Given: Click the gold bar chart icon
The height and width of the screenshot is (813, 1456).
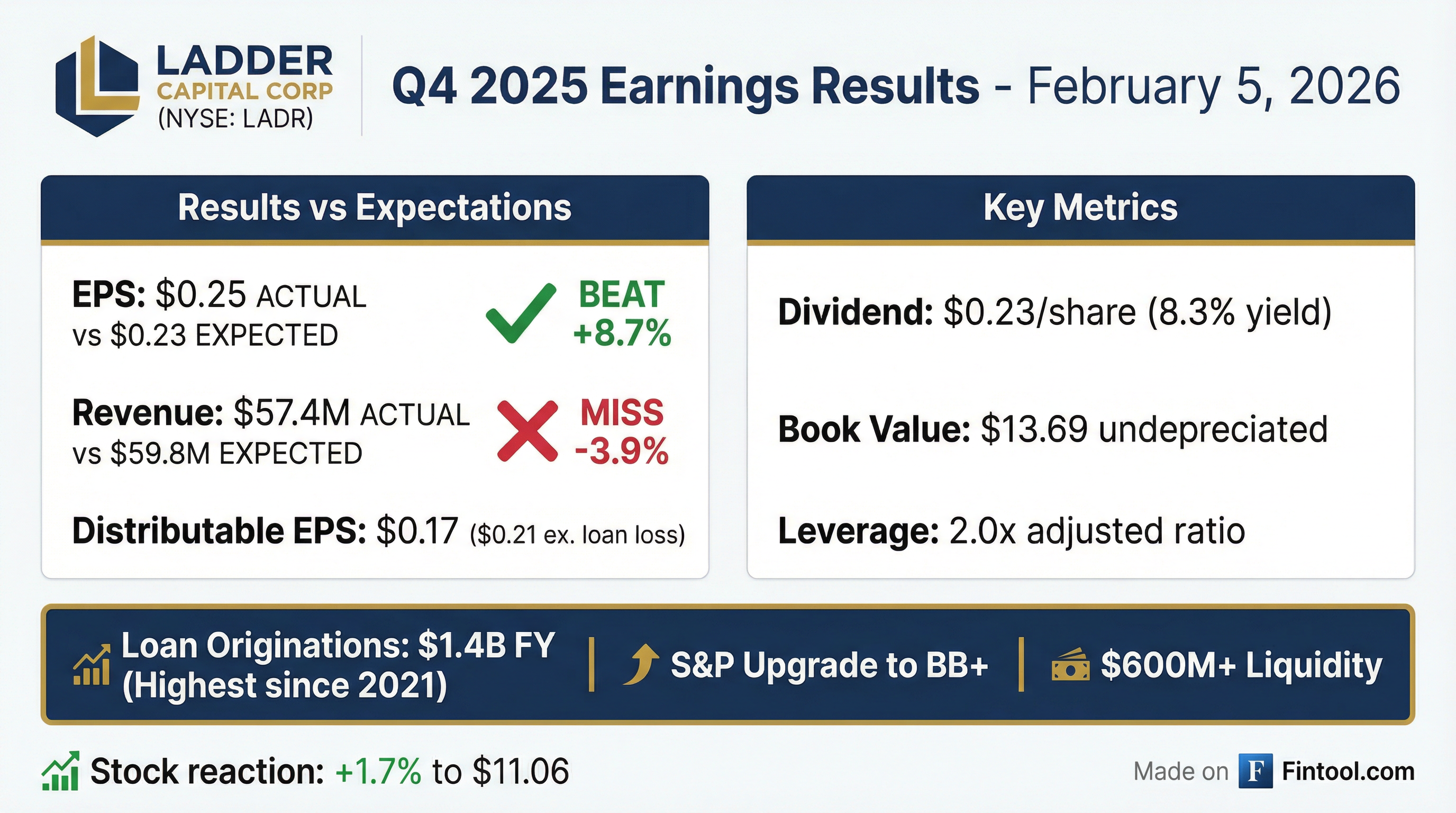Looking at the screenshot, I should (92, 665).
